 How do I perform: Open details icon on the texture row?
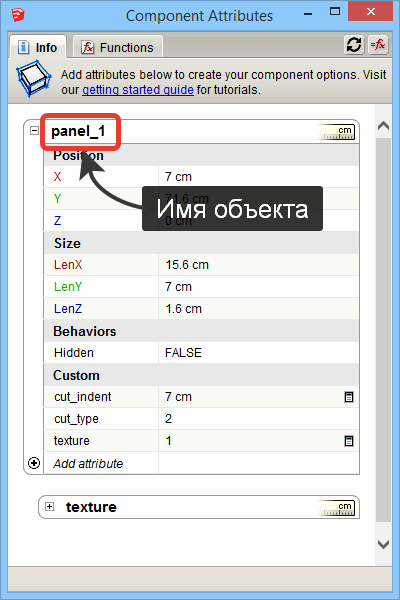pyautogui.click(x=349, y=441)
